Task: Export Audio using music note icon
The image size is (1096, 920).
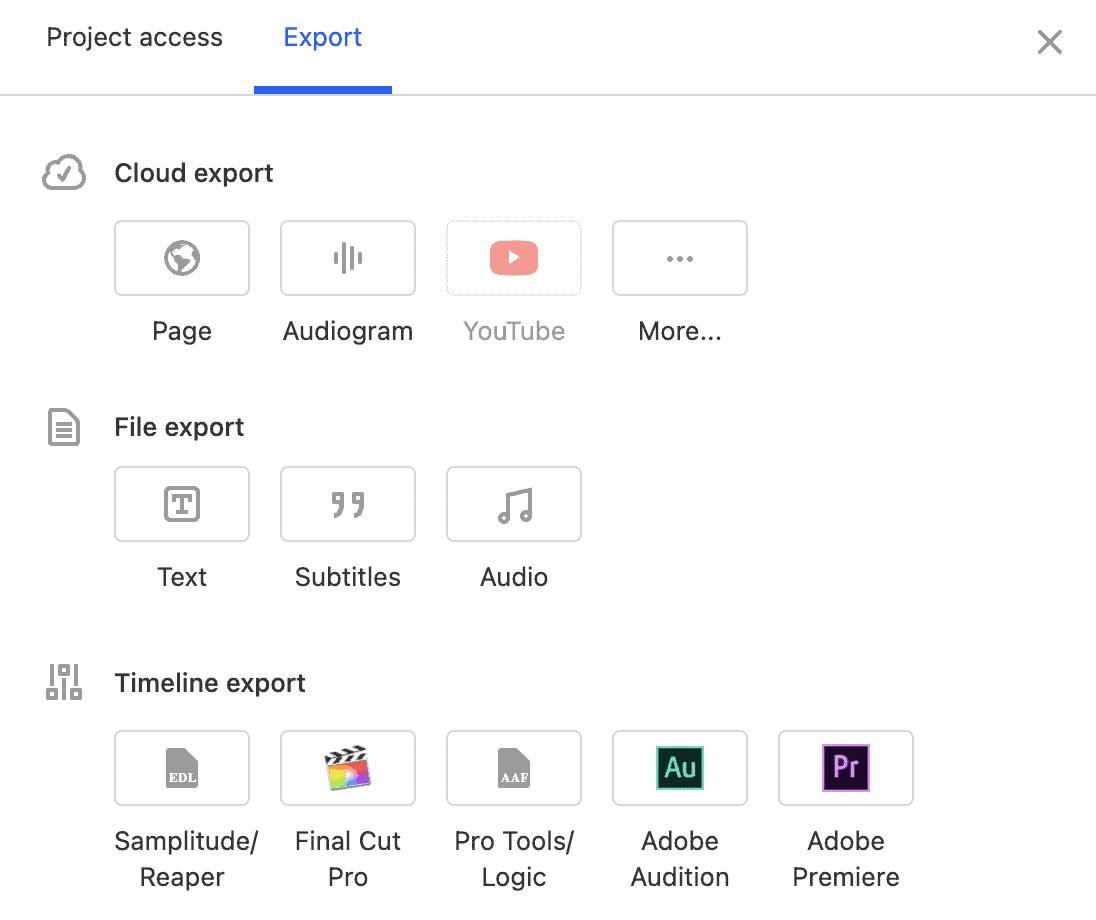Action: click(514, 504)
